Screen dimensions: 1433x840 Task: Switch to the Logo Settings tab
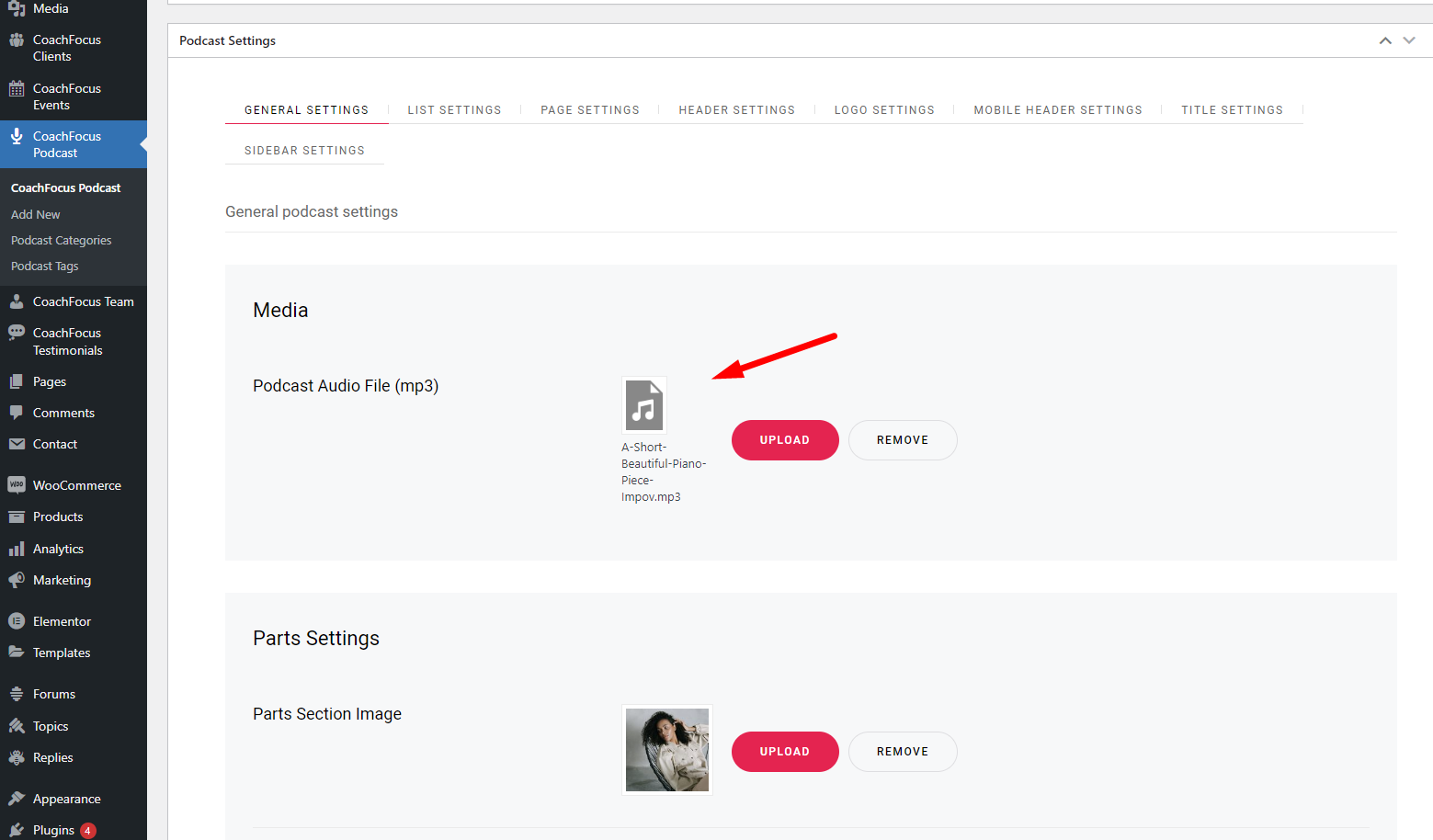pyautogui.click(x=884, y=110)
